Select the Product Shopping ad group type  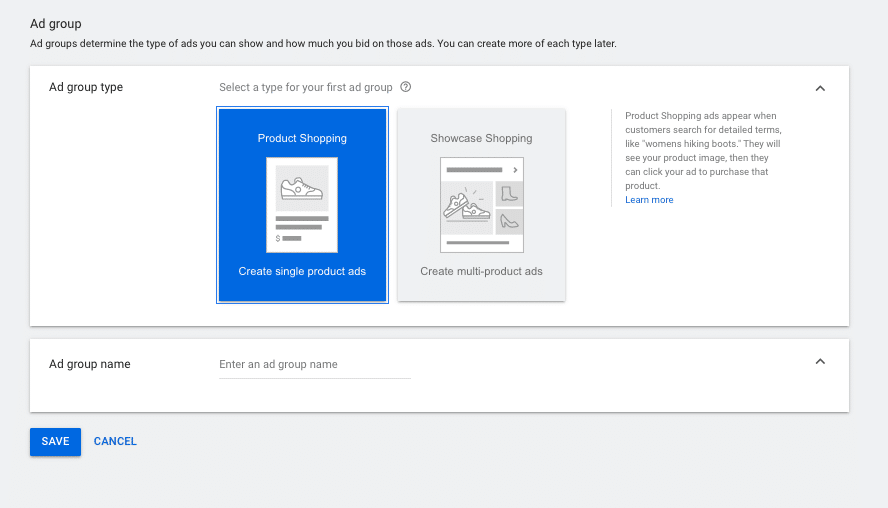pyautogui.click(x=302, y=204)
